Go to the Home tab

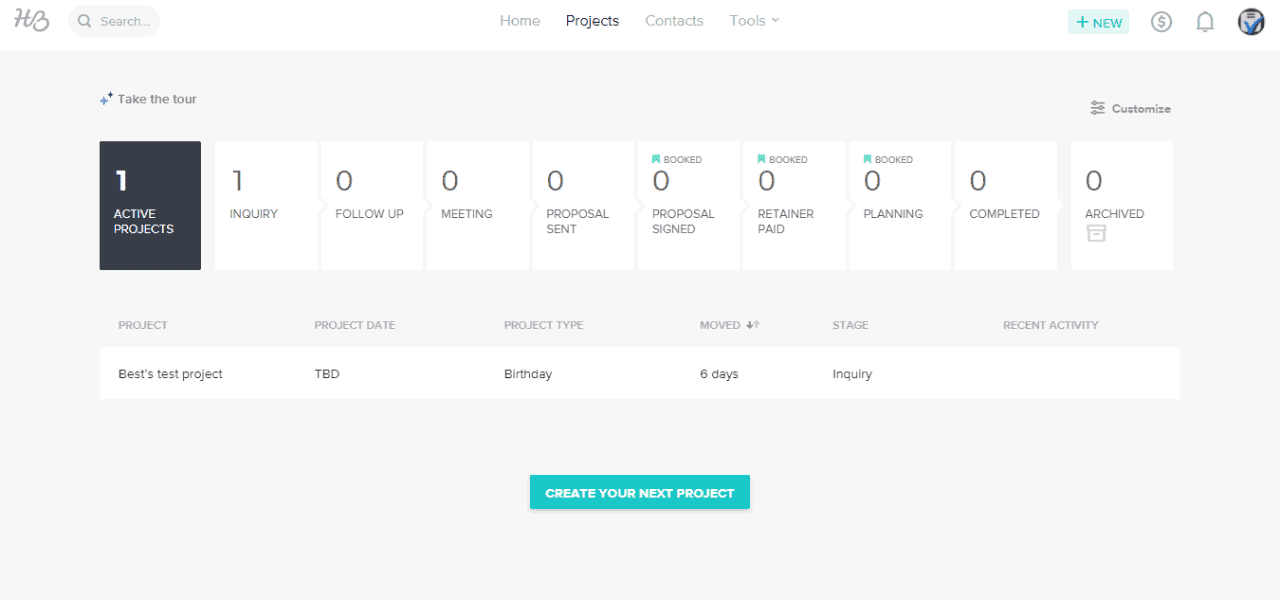(x=519, y=20)
